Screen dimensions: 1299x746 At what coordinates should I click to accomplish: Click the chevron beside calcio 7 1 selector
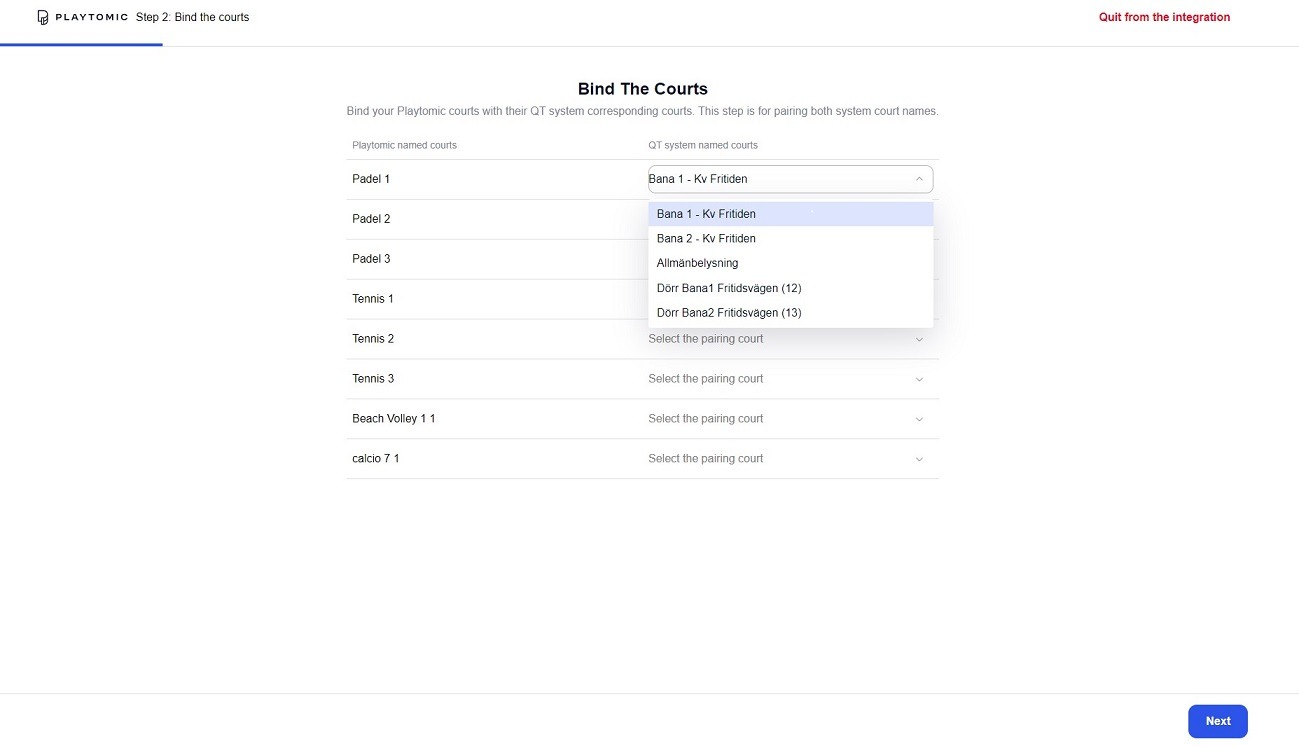click(919, 458)
